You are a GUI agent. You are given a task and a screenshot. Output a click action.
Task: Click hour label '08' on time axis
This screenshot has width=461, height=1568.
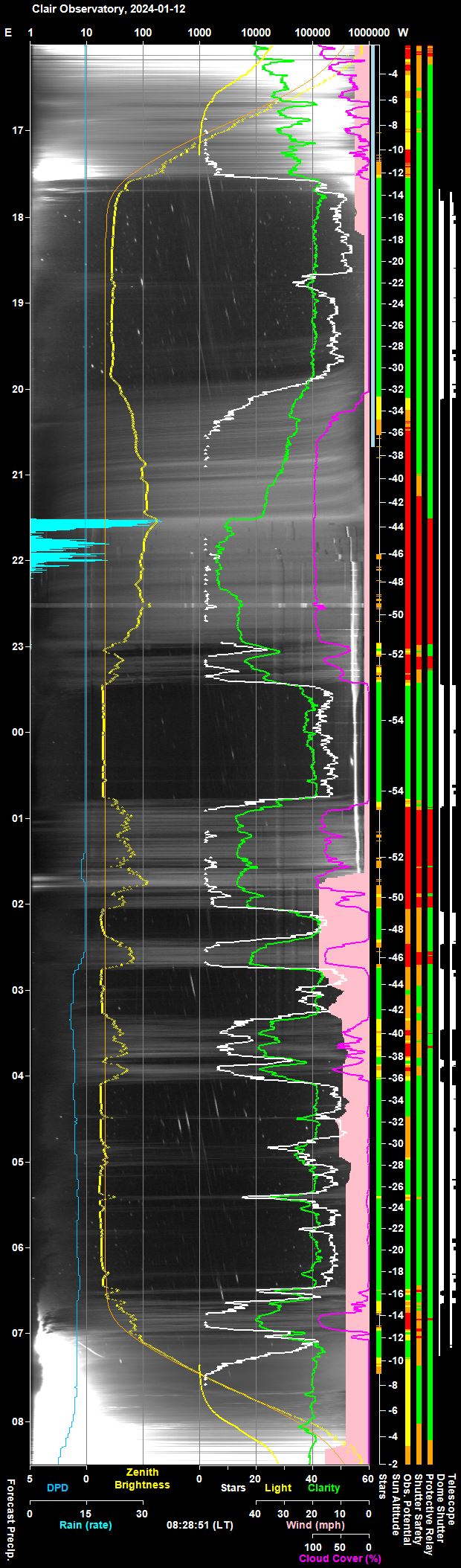(x=17, y=1421)
